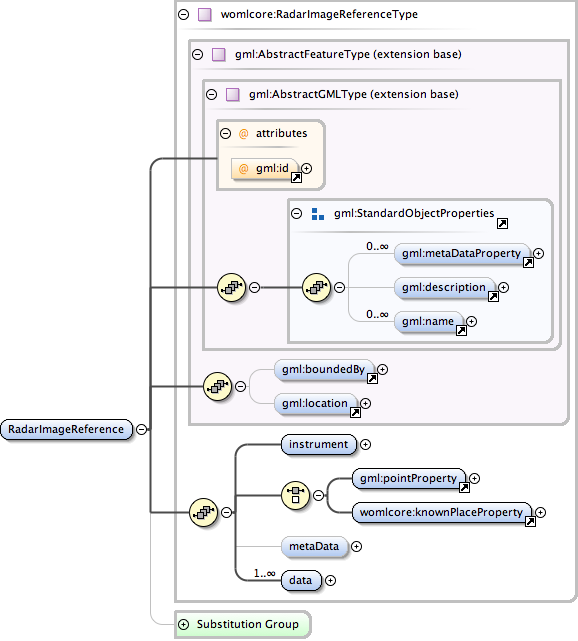Expand the Substitution Group box
The width and height of the screenshot is (578, 641).
coord(184,624)
